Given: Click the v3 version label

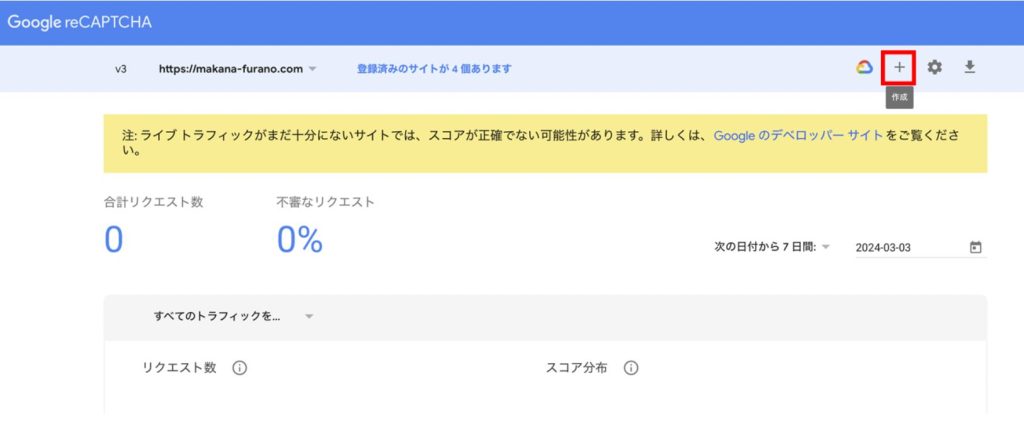Looking at the screenshot, I should click(x=120, y=69).
